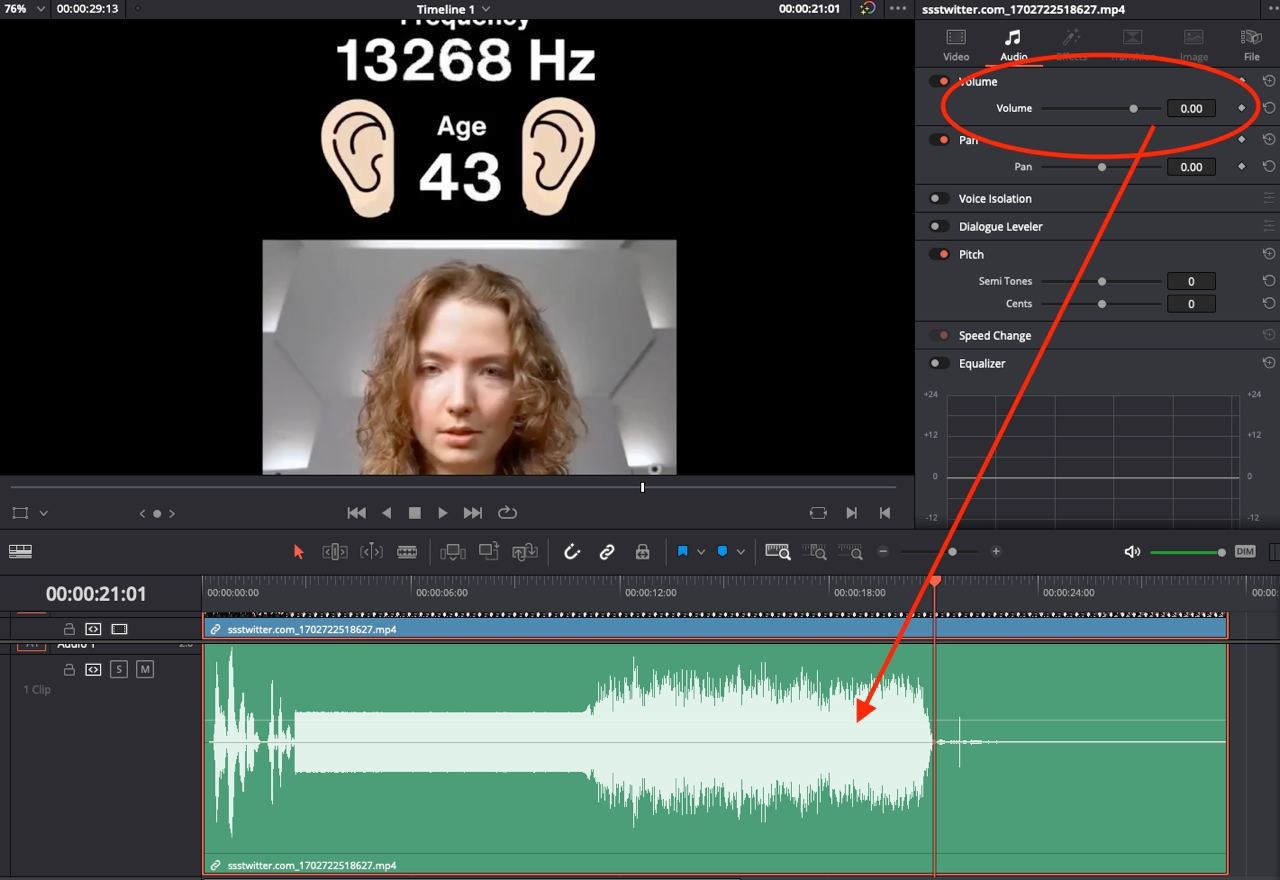Click Overwrite Clip toolbar icon
Image resolution: width=1280 pixels, height=880 pixels.
point(489,551)
